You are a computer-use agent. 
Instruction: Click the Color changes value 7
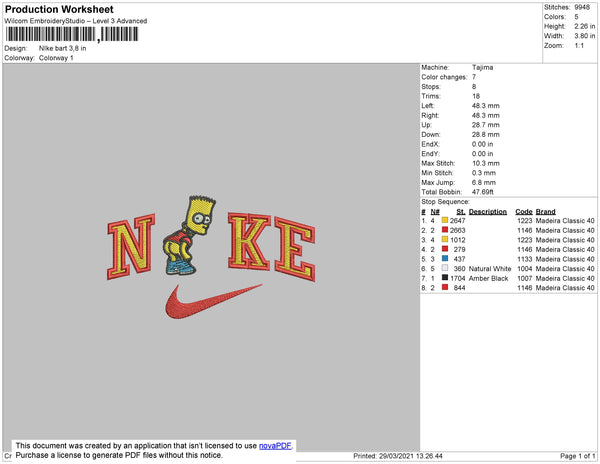coord(474,77)
